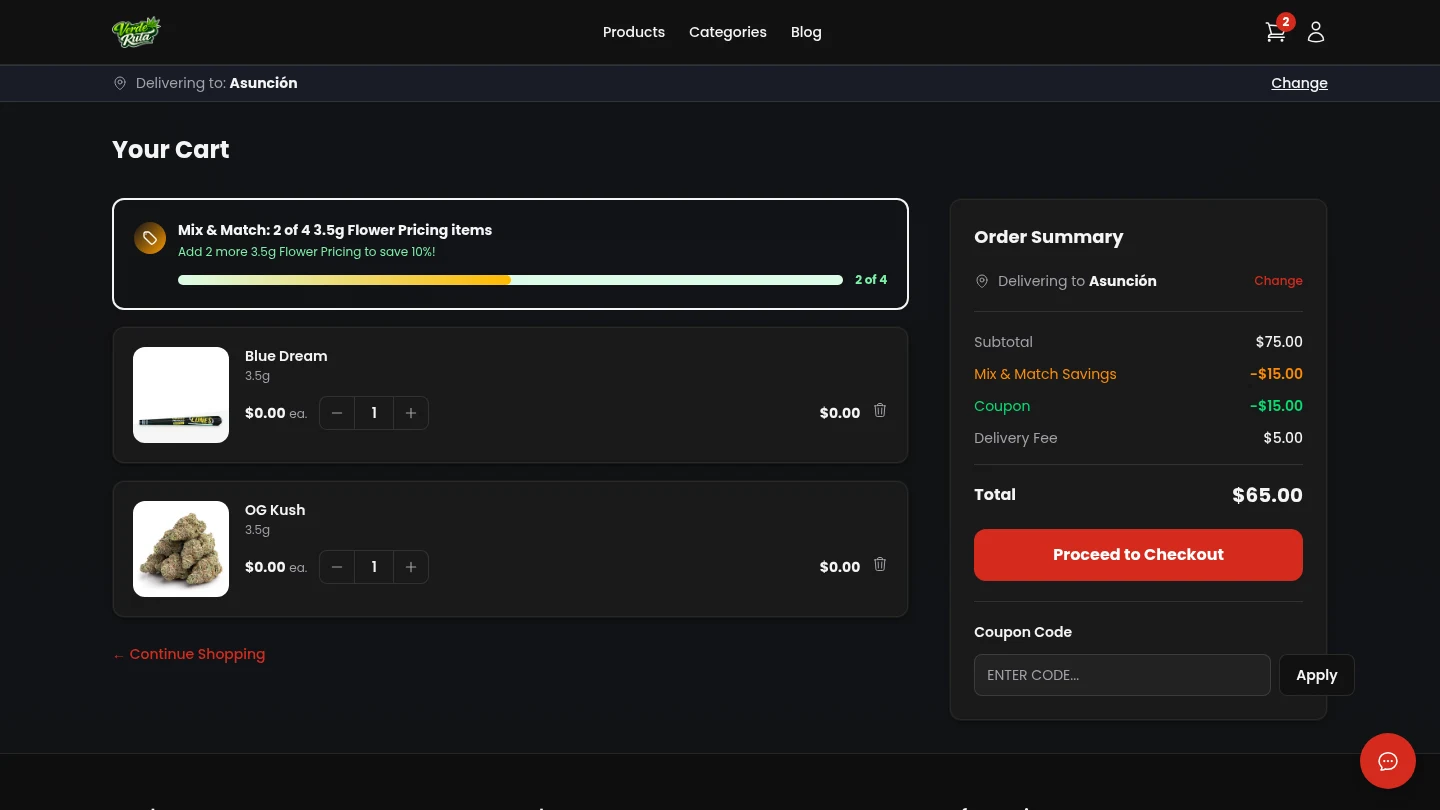The width and height of the screenshot is (1440, 810).
Task: Focus the coupon code input field
Action: click(1122, 675)
